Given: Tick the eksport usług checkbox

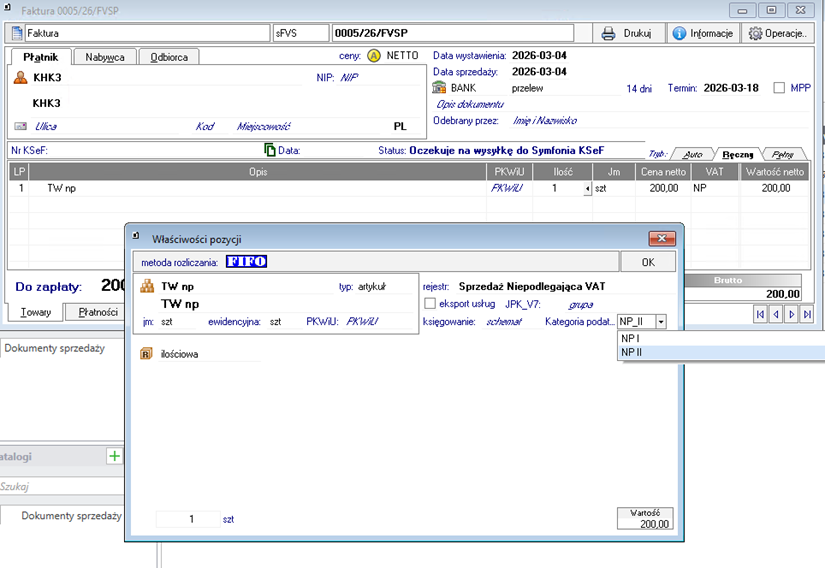Looking at the screenshot, I should [x=430, y=304].
